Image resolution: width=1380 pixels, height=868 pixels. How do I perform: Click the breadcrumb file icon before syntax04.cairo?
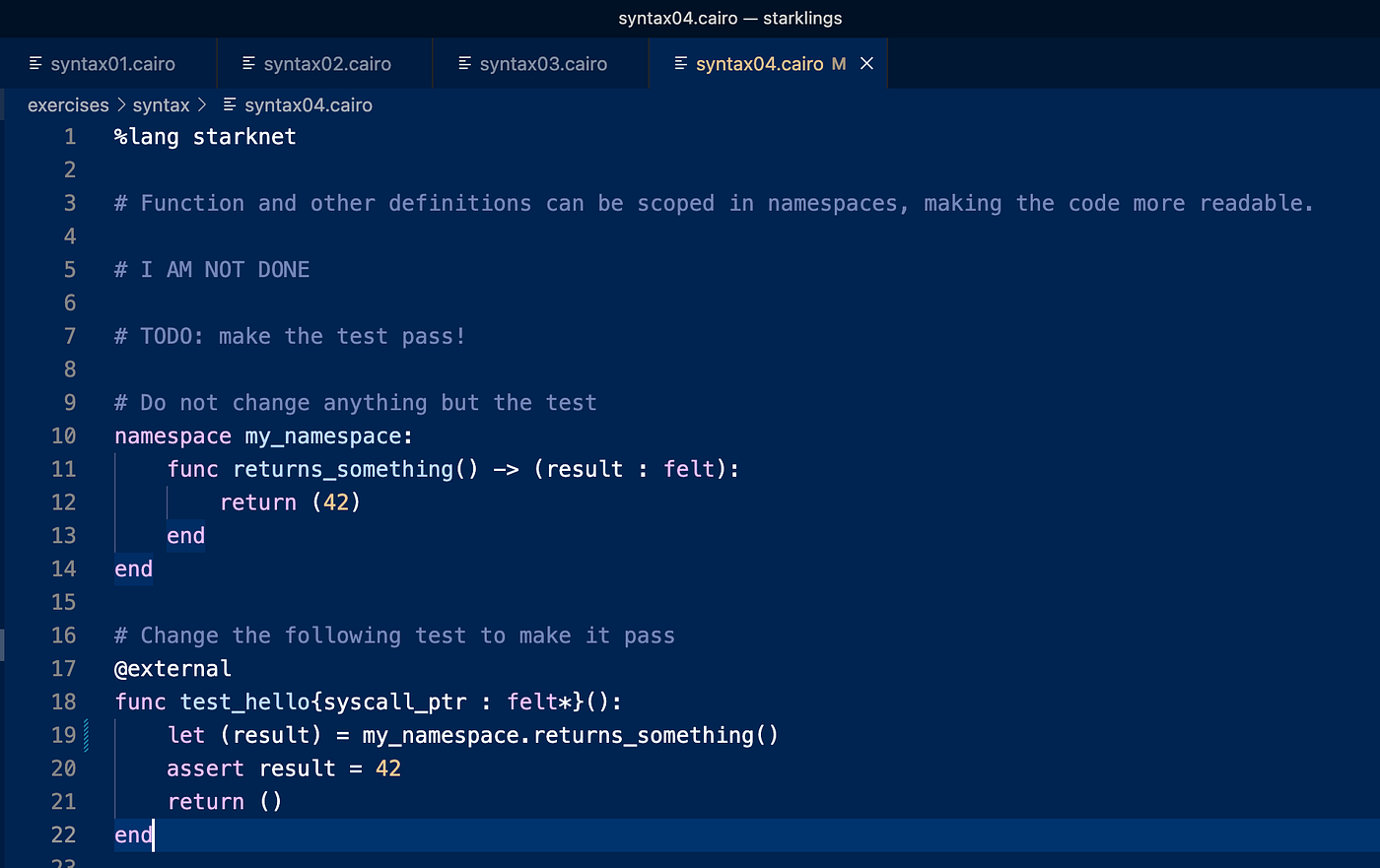(230, 104)
